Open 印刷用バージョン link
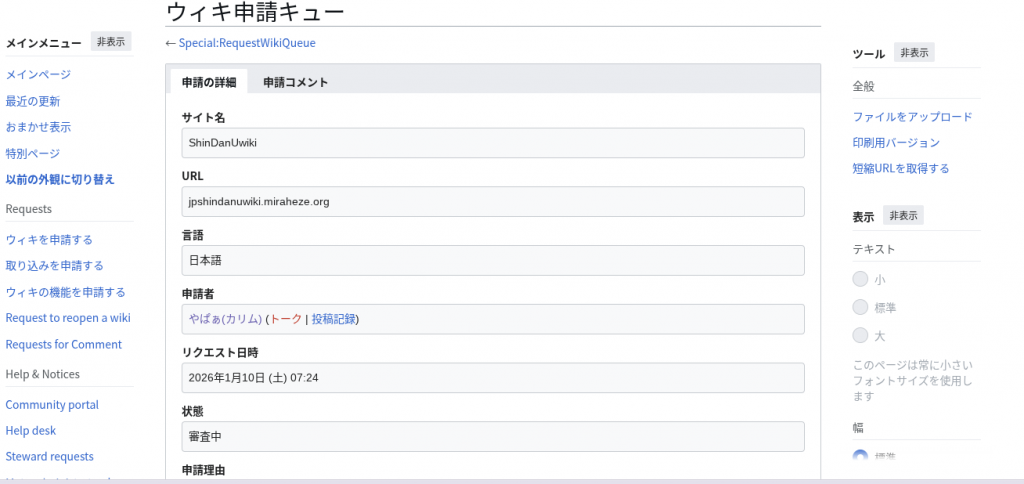 coord(896,143)
